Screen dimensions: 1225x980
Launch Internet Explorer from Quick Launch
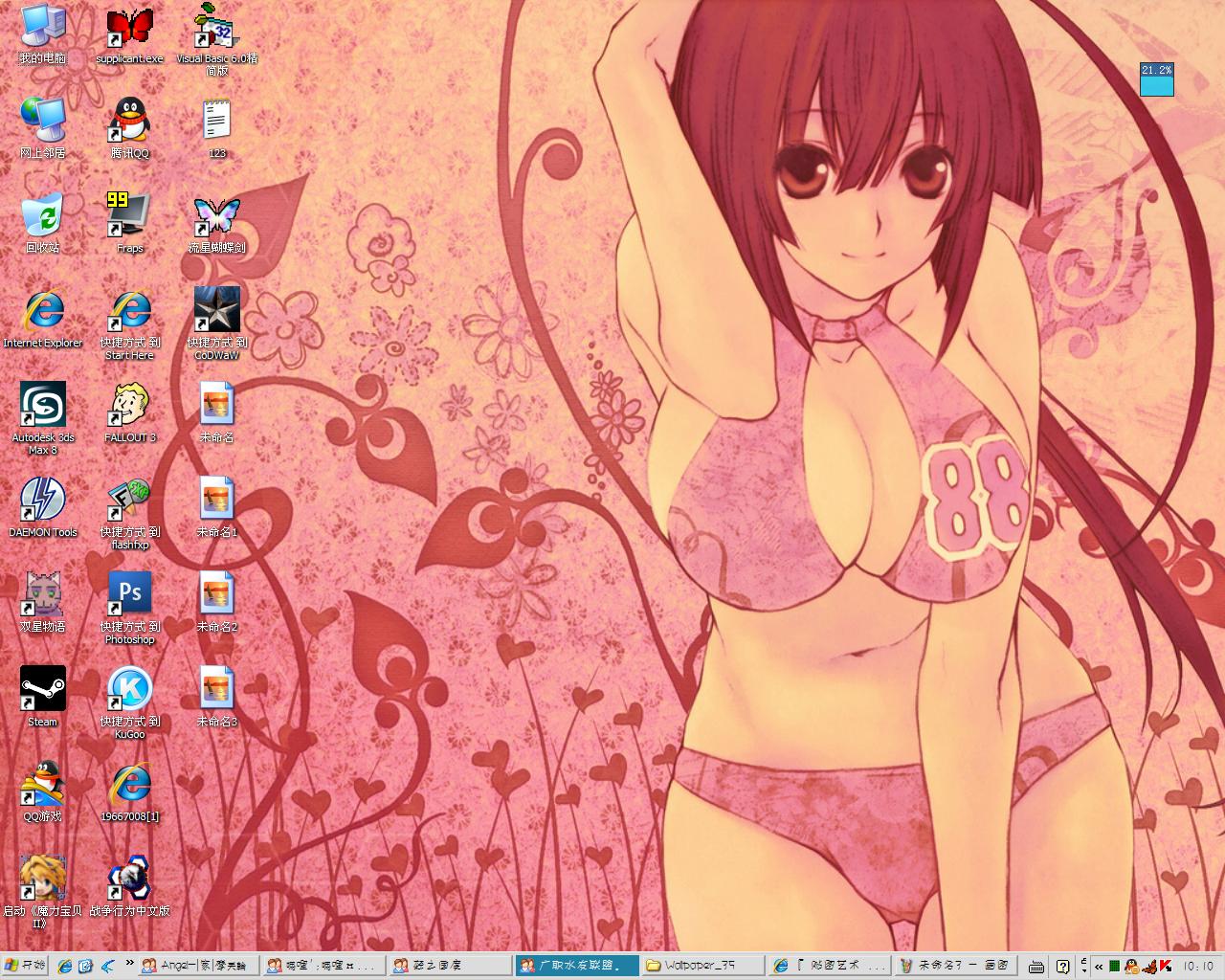[x=64, y=966]
